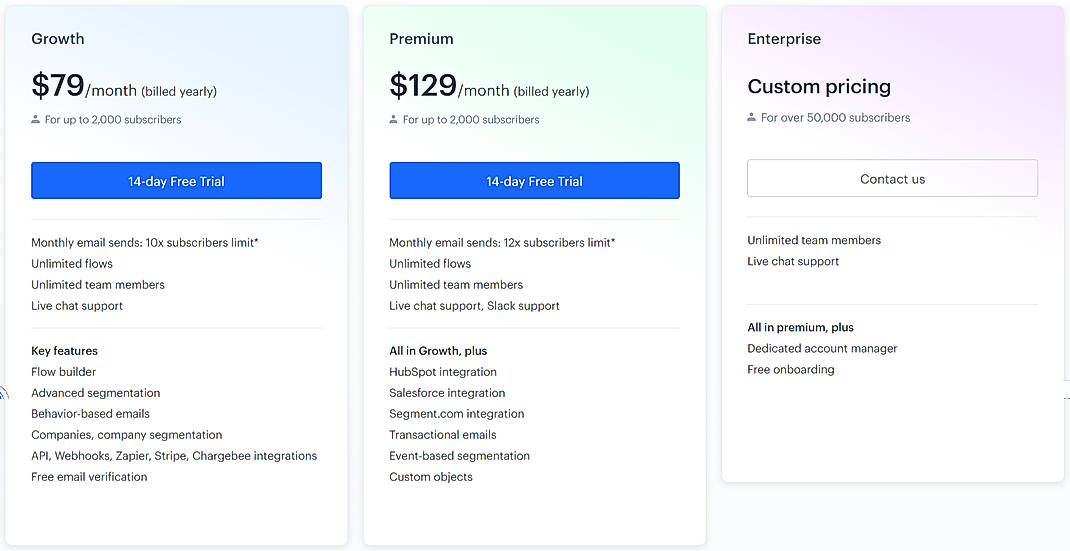
Task: Click the person icon under Growth price
Action: pyautogui.click(x=36, y=120)
